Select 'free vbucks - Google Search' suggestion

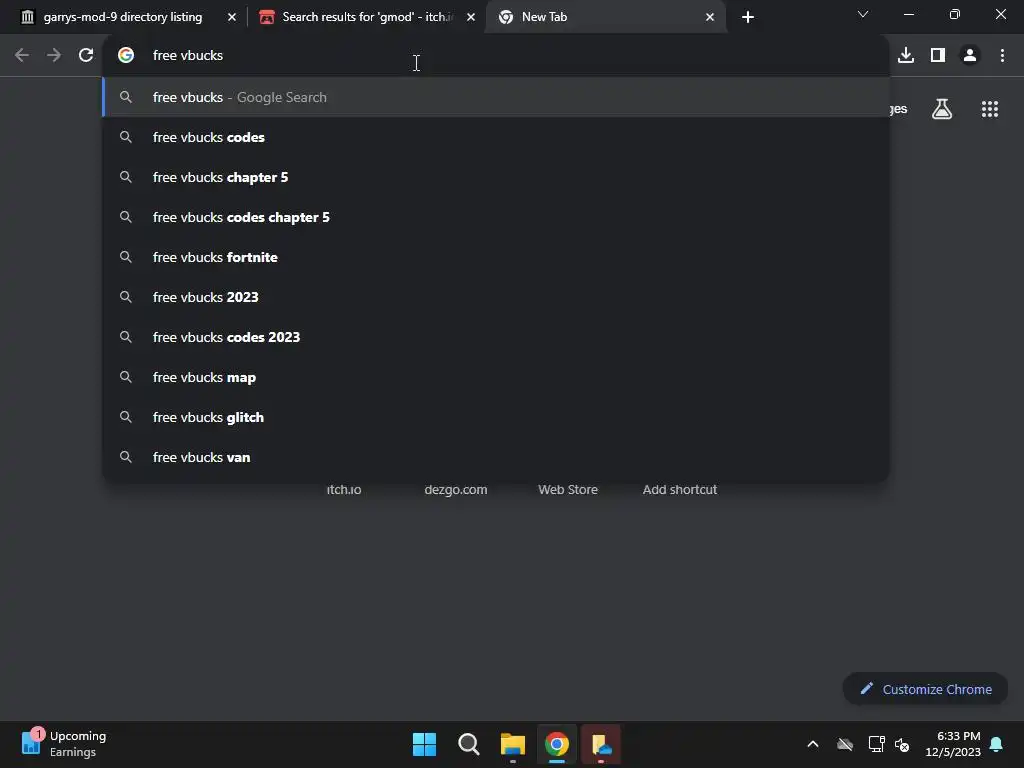tap(496, 97)
